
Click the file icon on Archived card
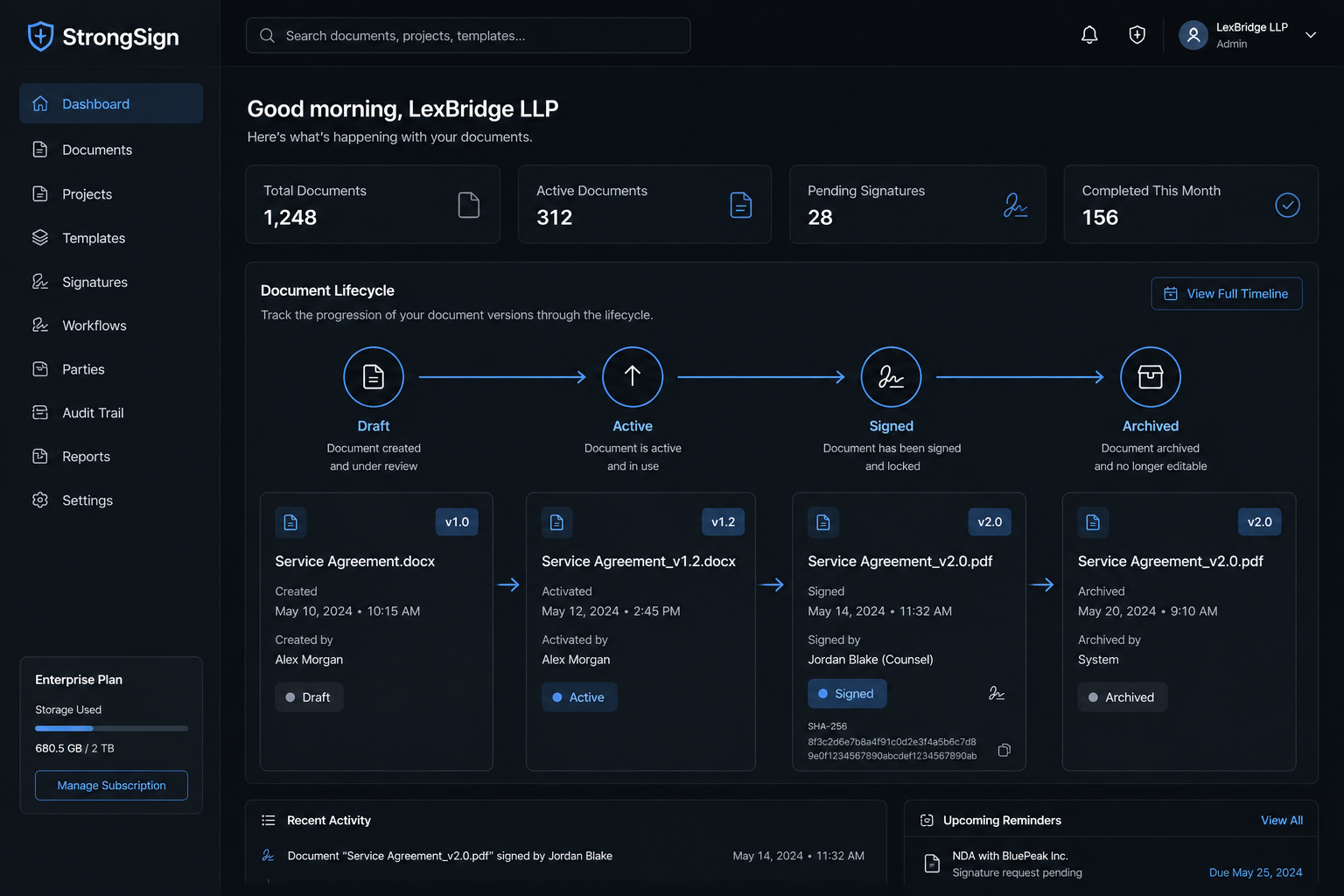pyautogui.click(x=1093, y=521)
